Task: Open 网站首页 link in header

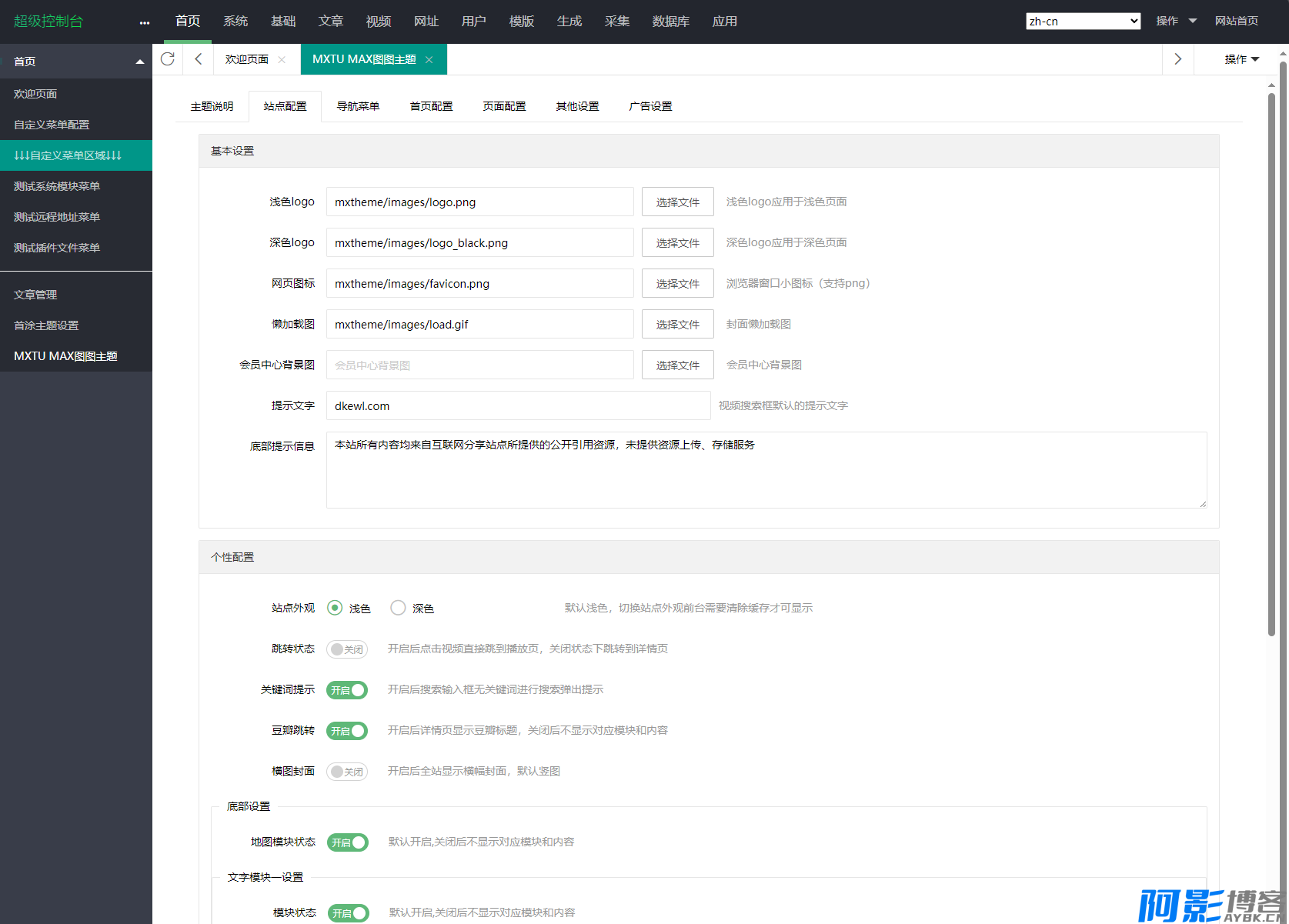Action: [x=1236, y=22]
